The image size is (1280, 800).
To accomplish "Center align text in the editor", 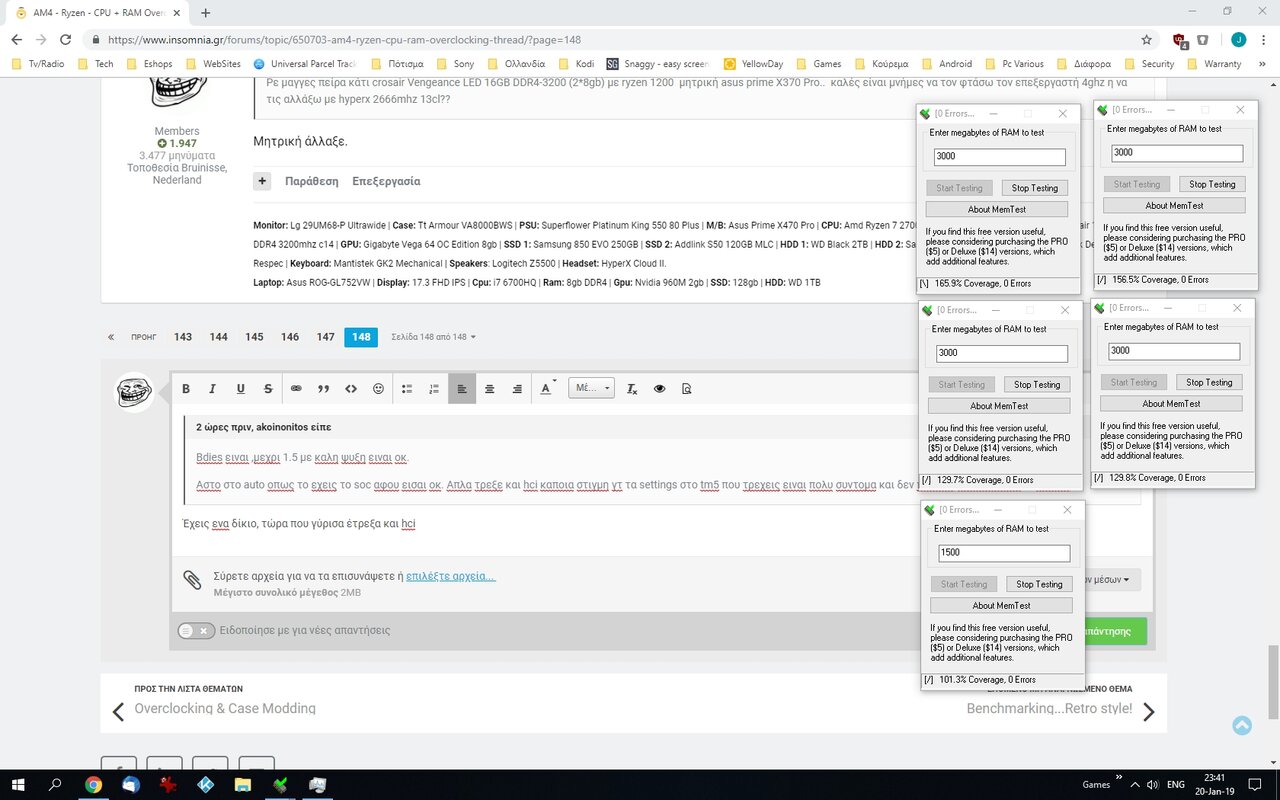I will tap(489, 389).
